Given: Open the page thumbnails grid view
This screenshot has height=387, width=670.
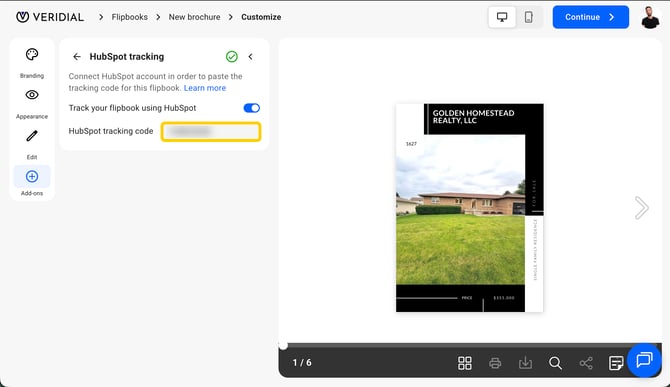Looking at the screenshot, I should tap(465, 363).
